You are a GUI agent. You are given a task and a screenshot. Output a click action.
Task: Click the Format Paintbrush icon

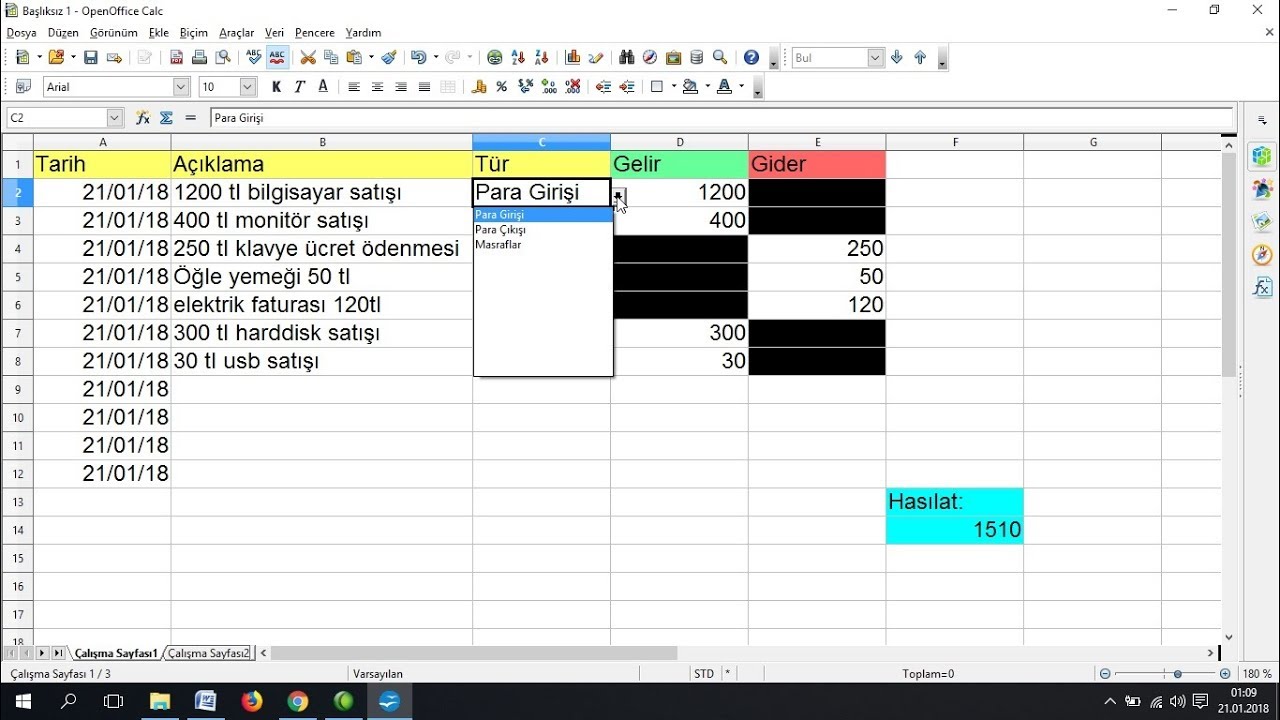click(x=389, y=58)
